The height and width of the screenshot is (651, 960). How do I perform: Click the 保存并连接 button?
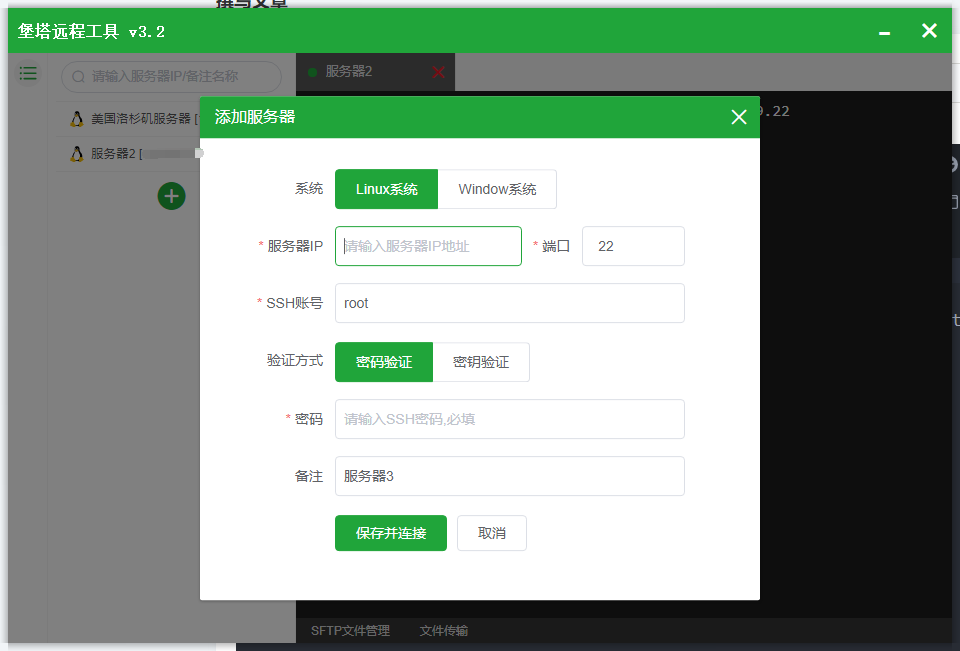(x=390, y=533)
